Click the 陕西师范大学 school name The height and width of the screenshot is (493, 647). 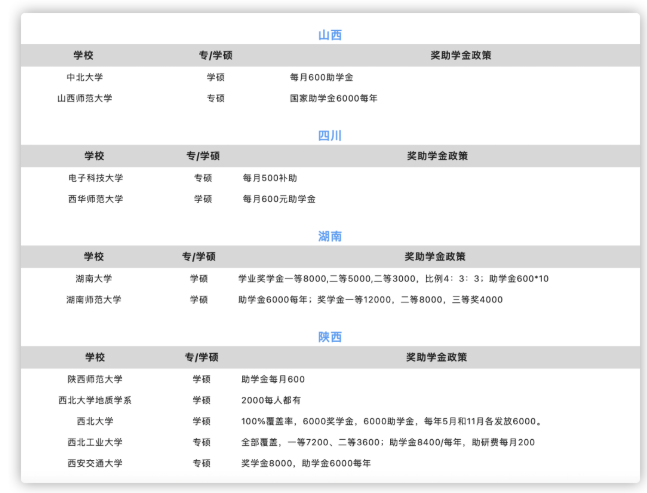[95, 379]
